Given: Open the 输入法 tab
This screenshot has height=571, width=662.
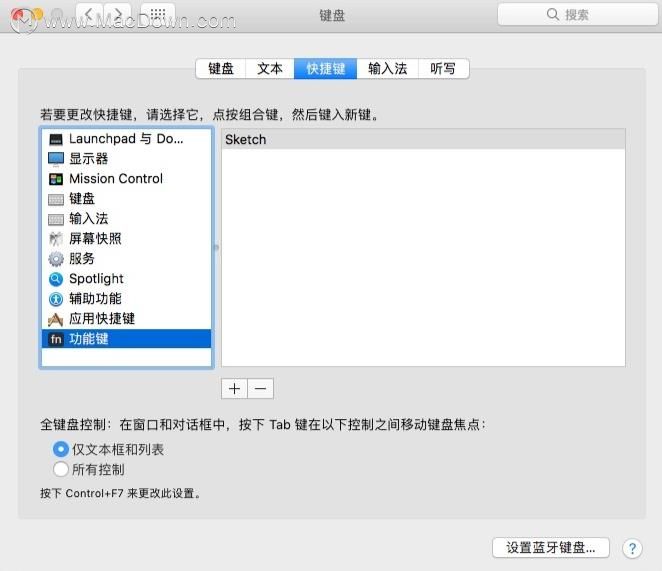Looking at the screenshot, I should coord(388,68).
